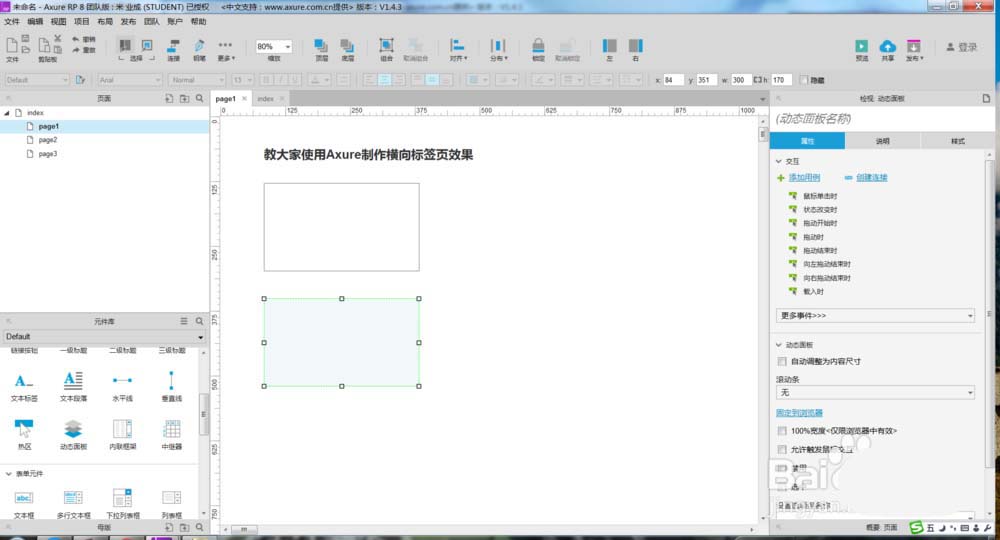Collapse the Interactions (交互) section
This screenshot has height=540, width=1000.
click(x=779, y=161)
